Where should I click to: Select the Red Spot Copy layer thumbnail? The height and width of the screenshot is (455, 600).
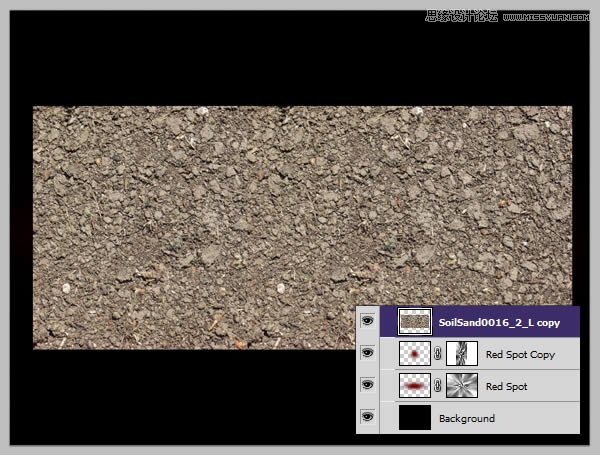pos(414,354)
